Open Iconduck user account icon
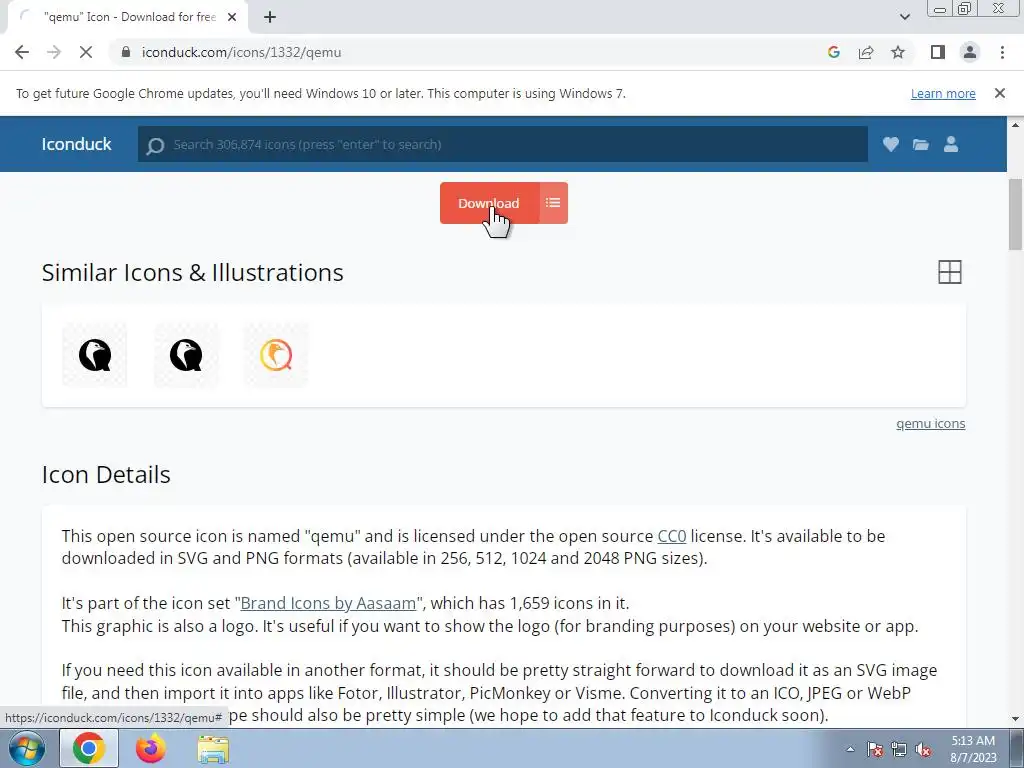The width and height of the screenshot is (1024, 768). tap(951, 144)
